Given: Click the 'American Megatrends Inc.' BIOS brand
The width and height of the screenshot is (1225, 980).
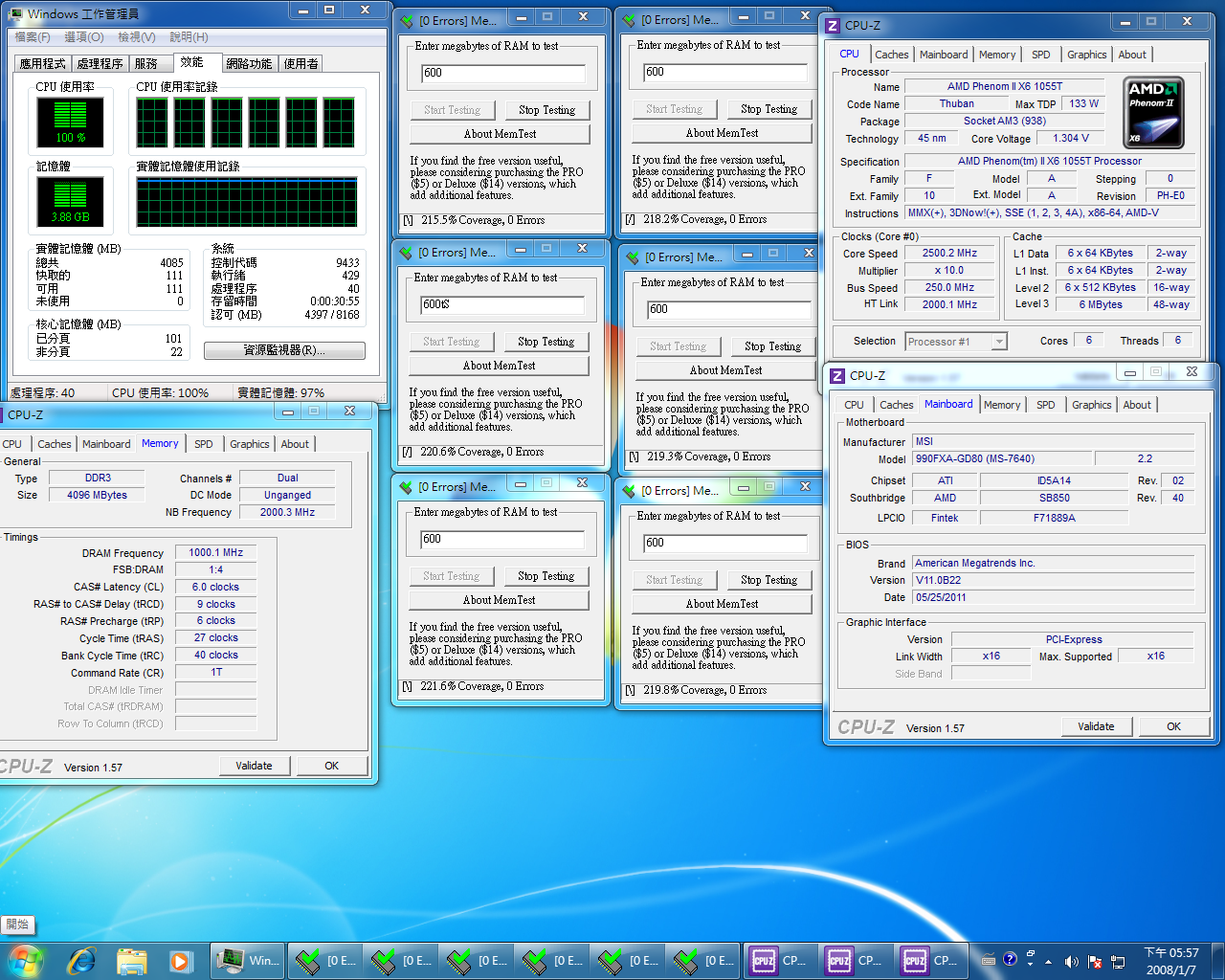Looking at the screenshot, I should 1053,563.
